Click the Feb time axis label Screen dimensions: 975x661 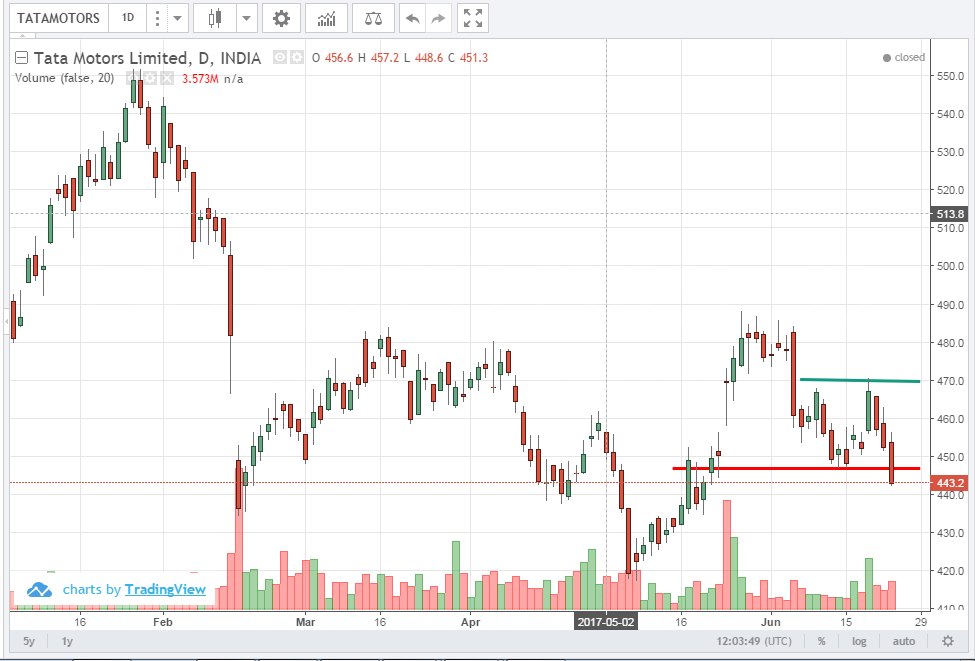pyautogui.click(x=162, y=622)
